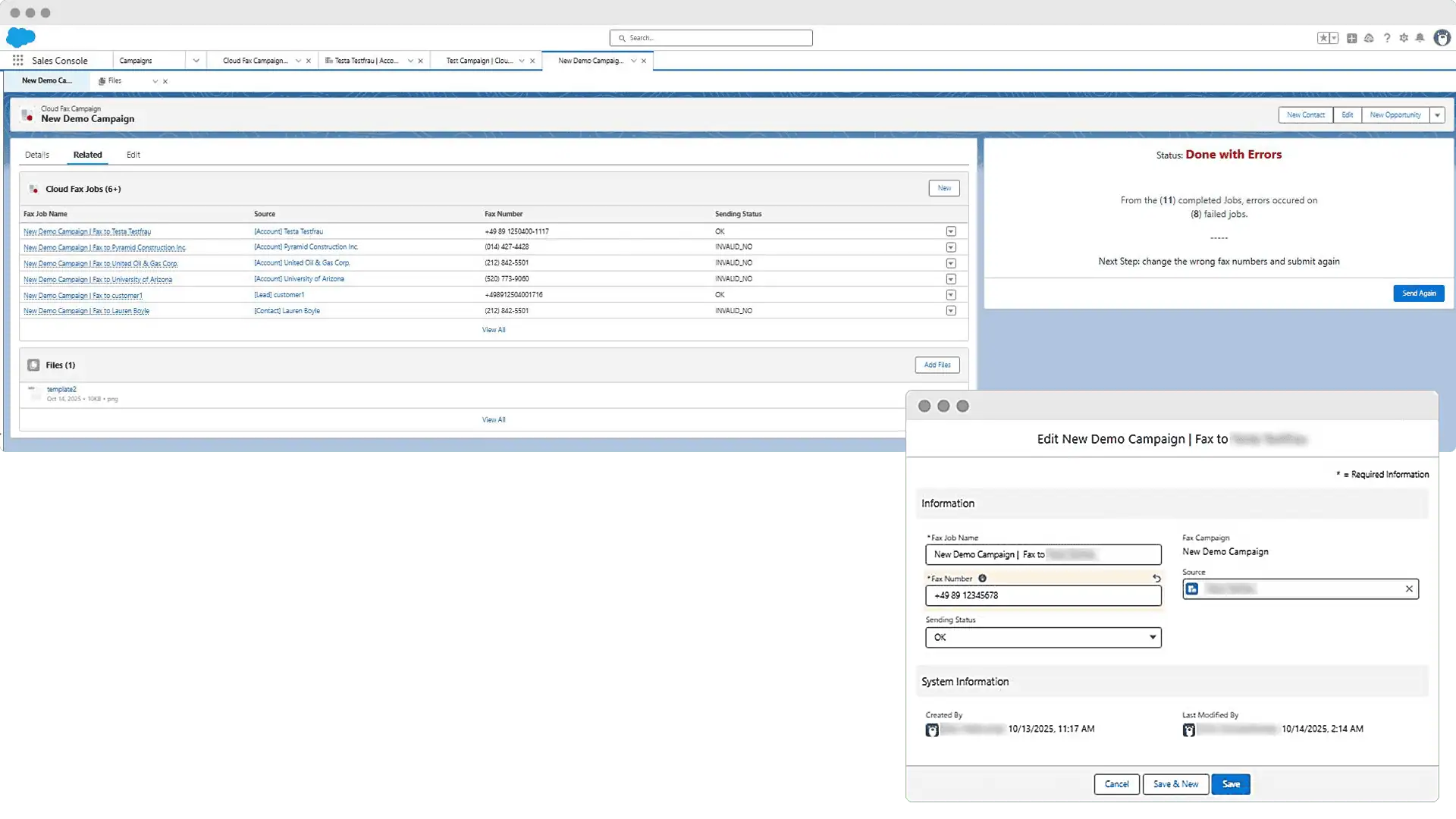The width and height of the screenshot is (1456, 819).
Task: Switch to the Details tab
Action: coord(37,155)
